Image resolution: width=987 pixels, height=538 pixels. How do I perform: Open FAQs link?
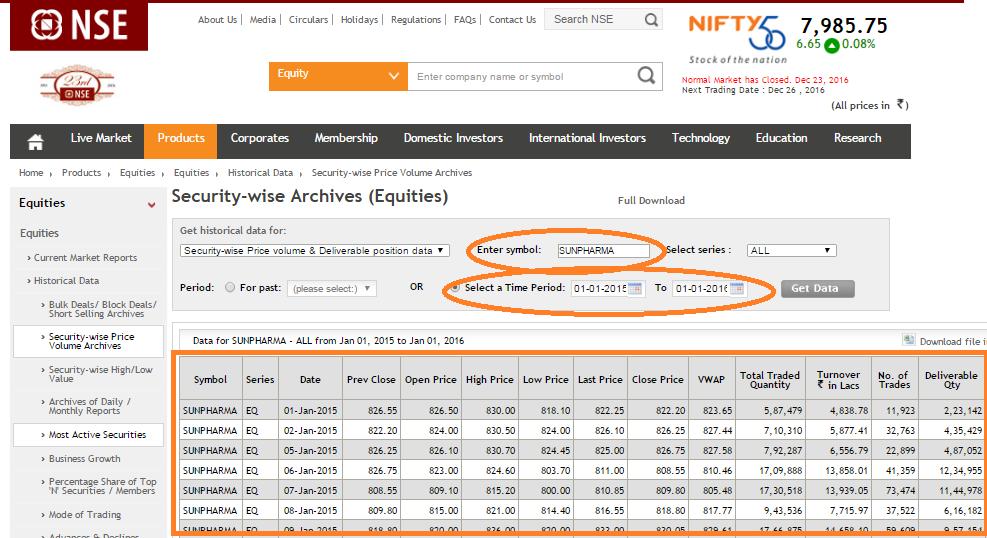(x=465, y=20)
